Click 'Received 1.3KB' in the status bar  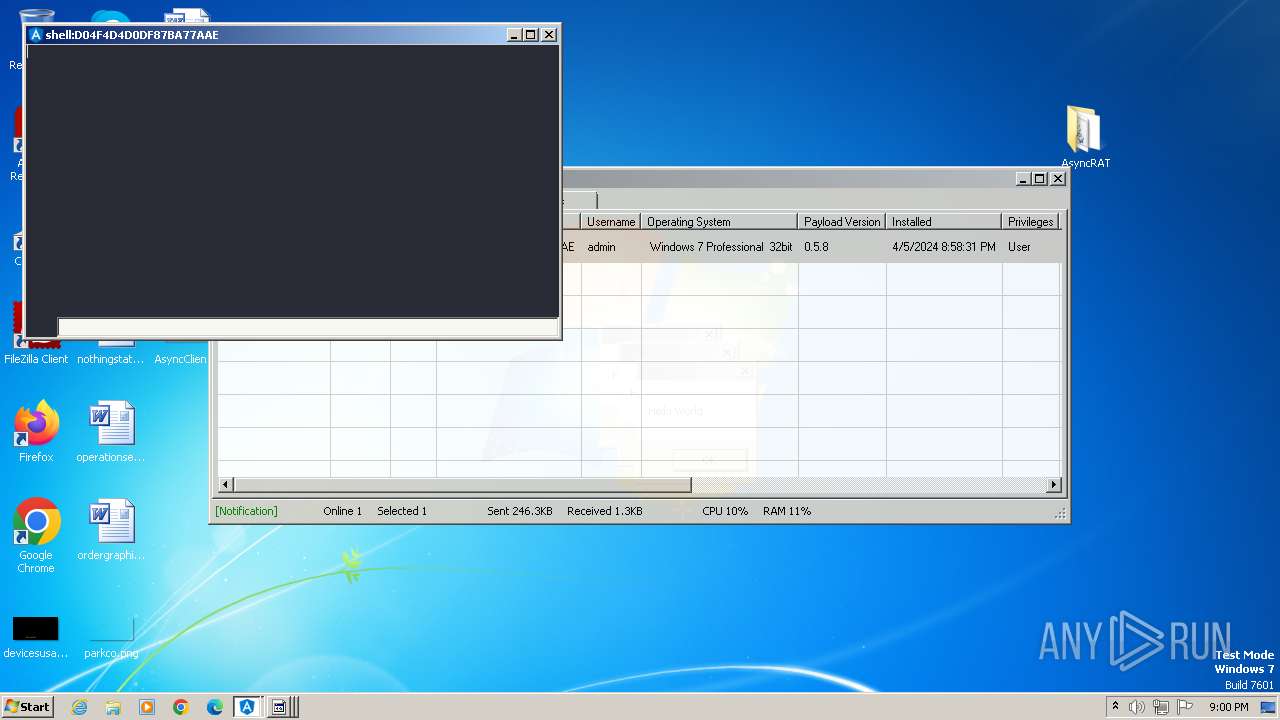click(604, 511)
